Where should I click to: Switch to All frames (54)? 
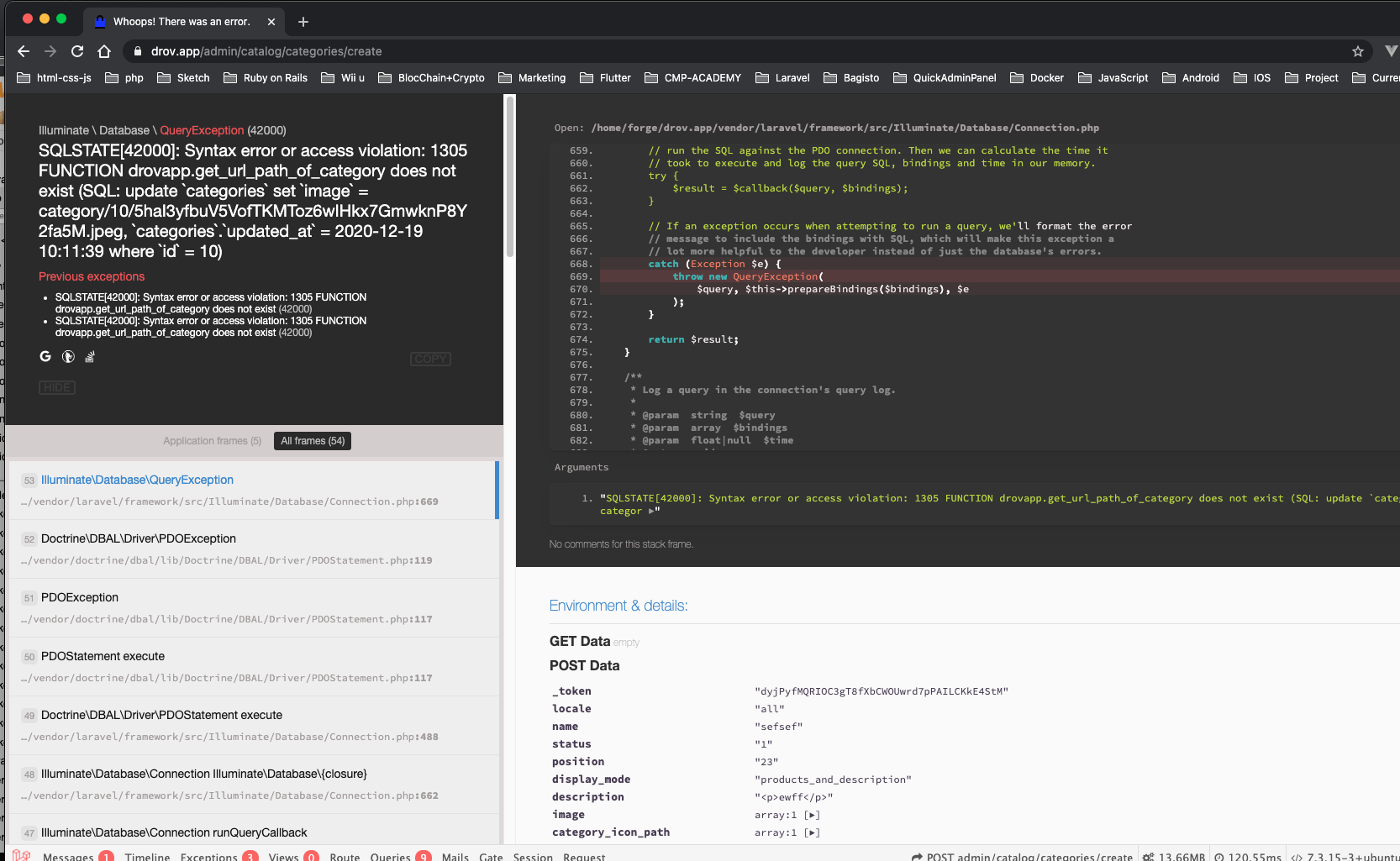(x=313, y=441)
